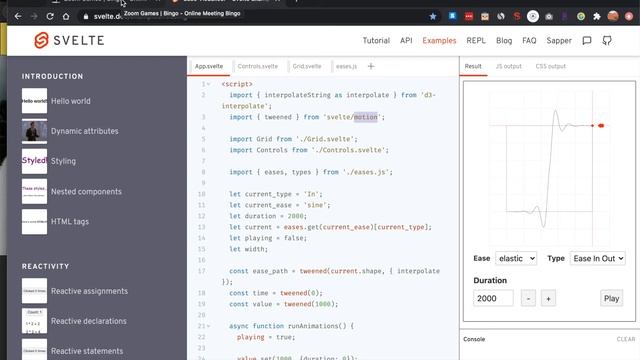Fold code at line 1 arrow
This screenshot has width=640, height=360.
click(x=209, y=84)
